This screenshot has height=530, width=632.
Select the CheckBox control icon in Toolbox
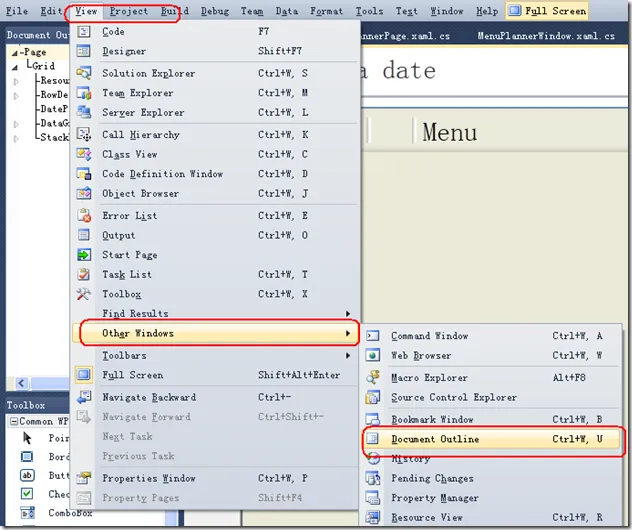27,494
